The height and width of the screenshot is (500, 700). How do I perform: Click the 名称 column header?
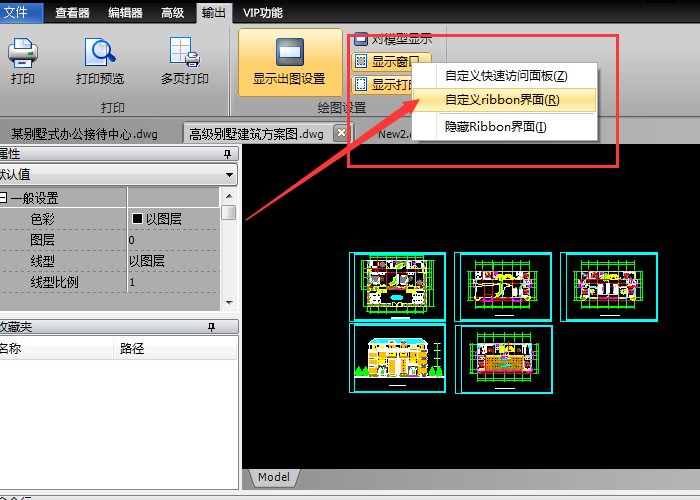56,348
